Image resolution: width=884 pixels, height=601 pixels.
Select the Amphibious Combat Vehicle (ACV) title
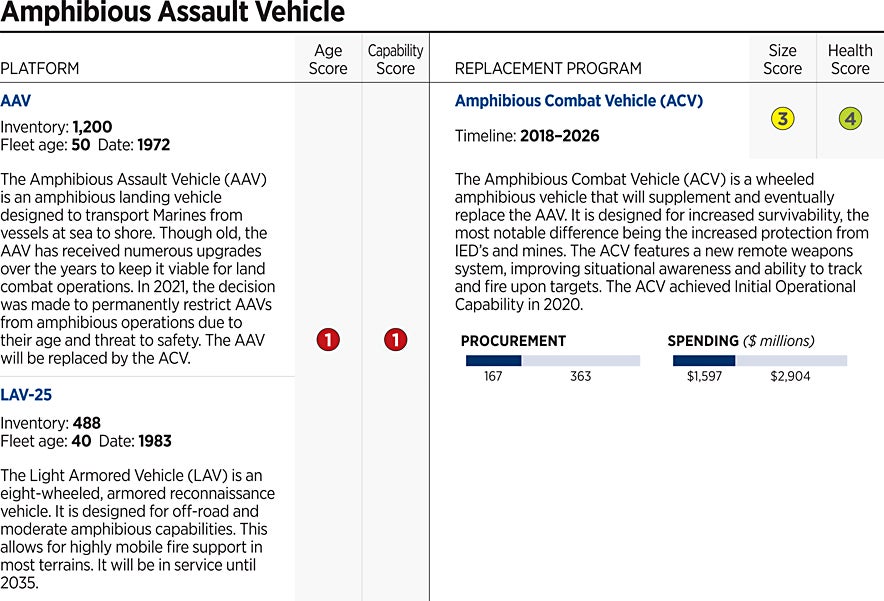click(578, 101)
